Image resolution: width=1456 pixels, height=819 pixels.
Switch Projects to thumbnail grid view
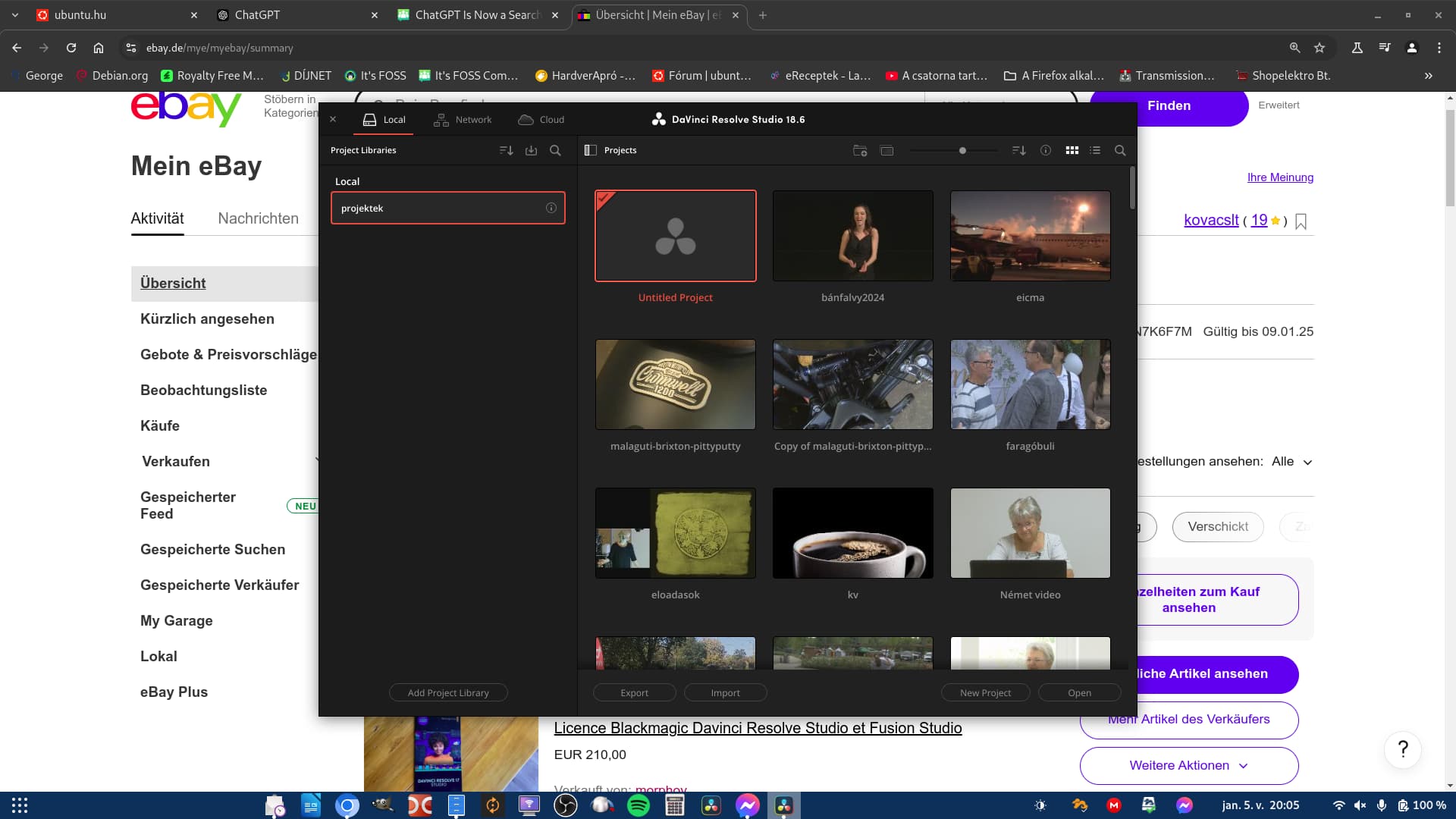click(x=1072, y=150)
